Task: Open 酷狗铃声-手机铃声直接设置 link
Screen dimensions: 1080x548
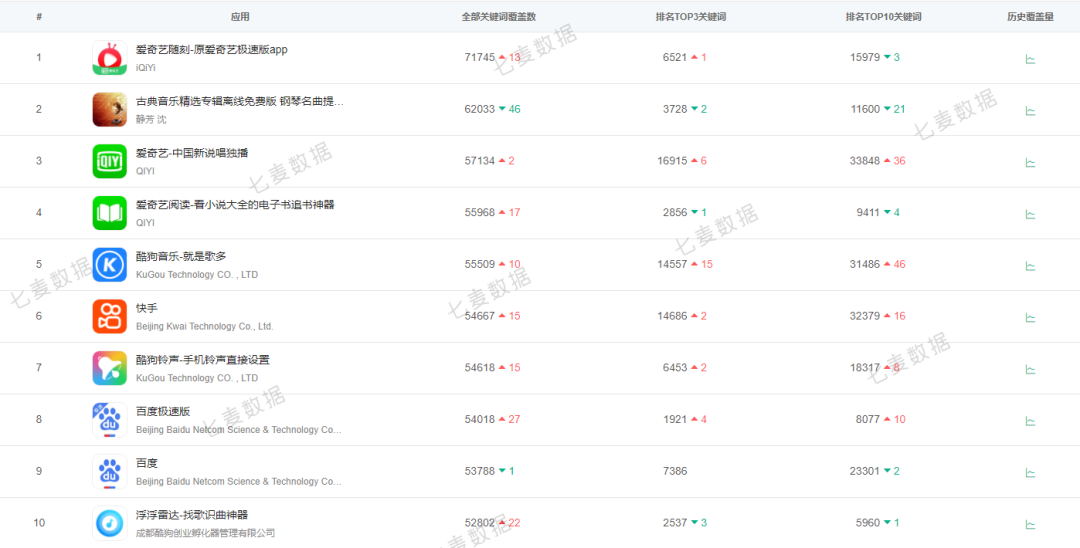Action: point(202,359)
